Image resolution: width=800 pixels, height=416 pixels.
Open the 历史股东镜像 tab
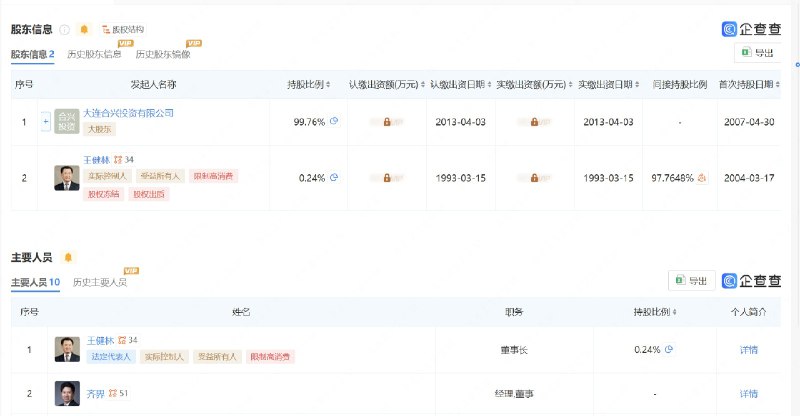coord(163,54)
